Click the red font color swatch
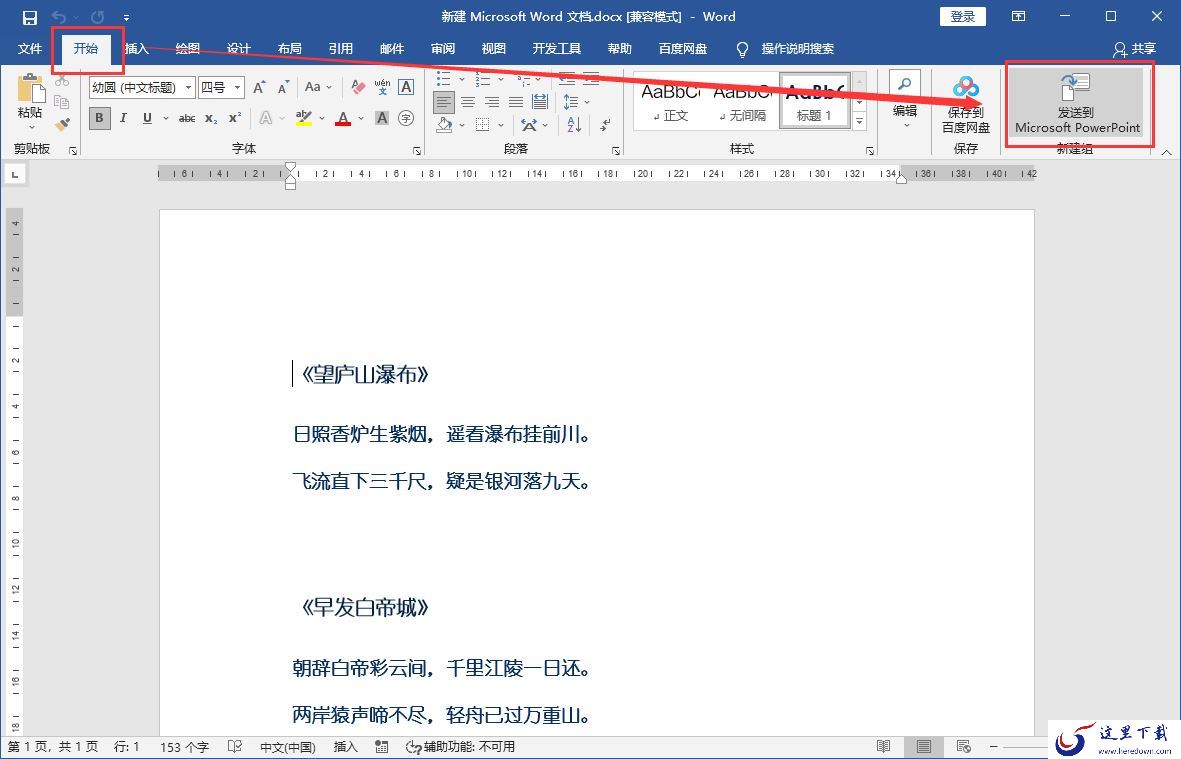This screenshot has width=1181, height=759. pyautogui.click(x=343, y=118)
